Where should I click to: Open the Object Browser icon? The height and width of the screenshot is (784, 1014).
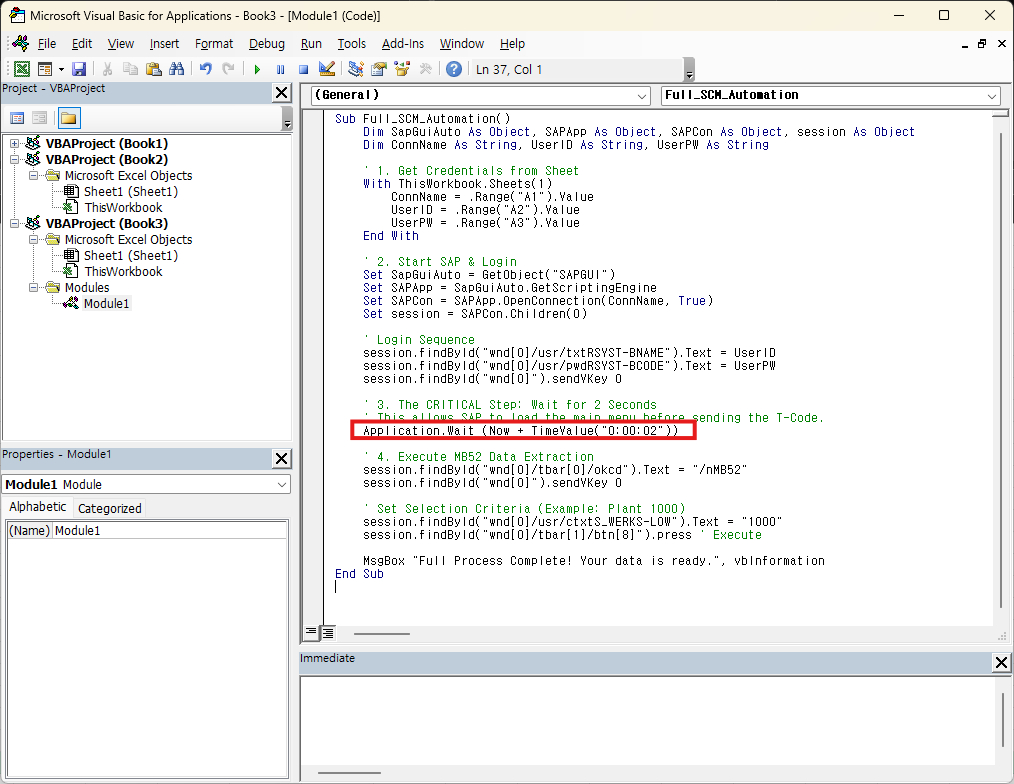[402, 69]
